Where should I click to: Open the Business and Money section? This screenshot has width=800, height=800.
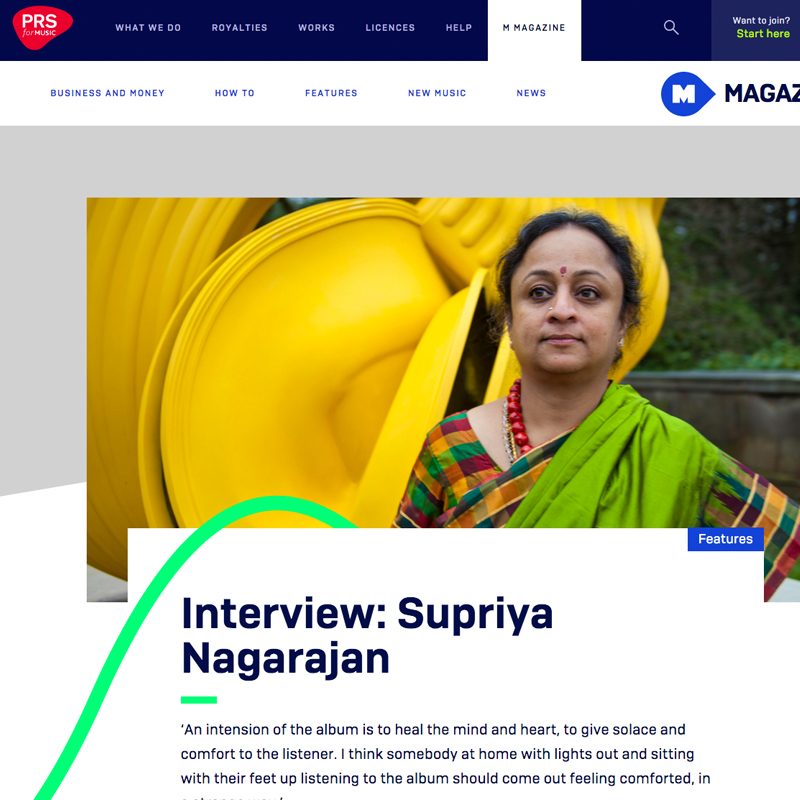[107, 93]
